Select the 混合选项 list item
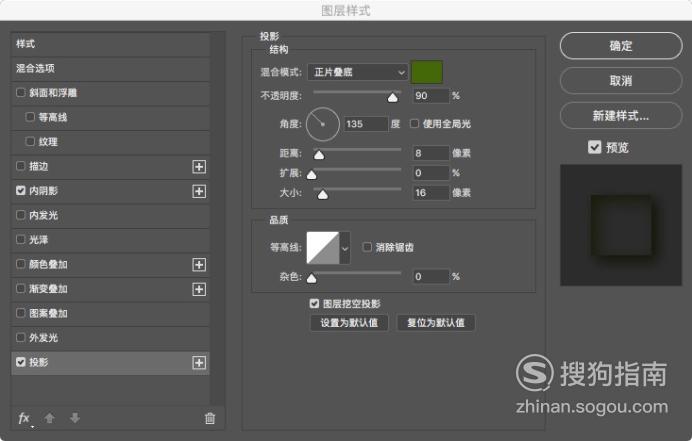The width and height of the screenshot is (692, 441). point(110,69)
